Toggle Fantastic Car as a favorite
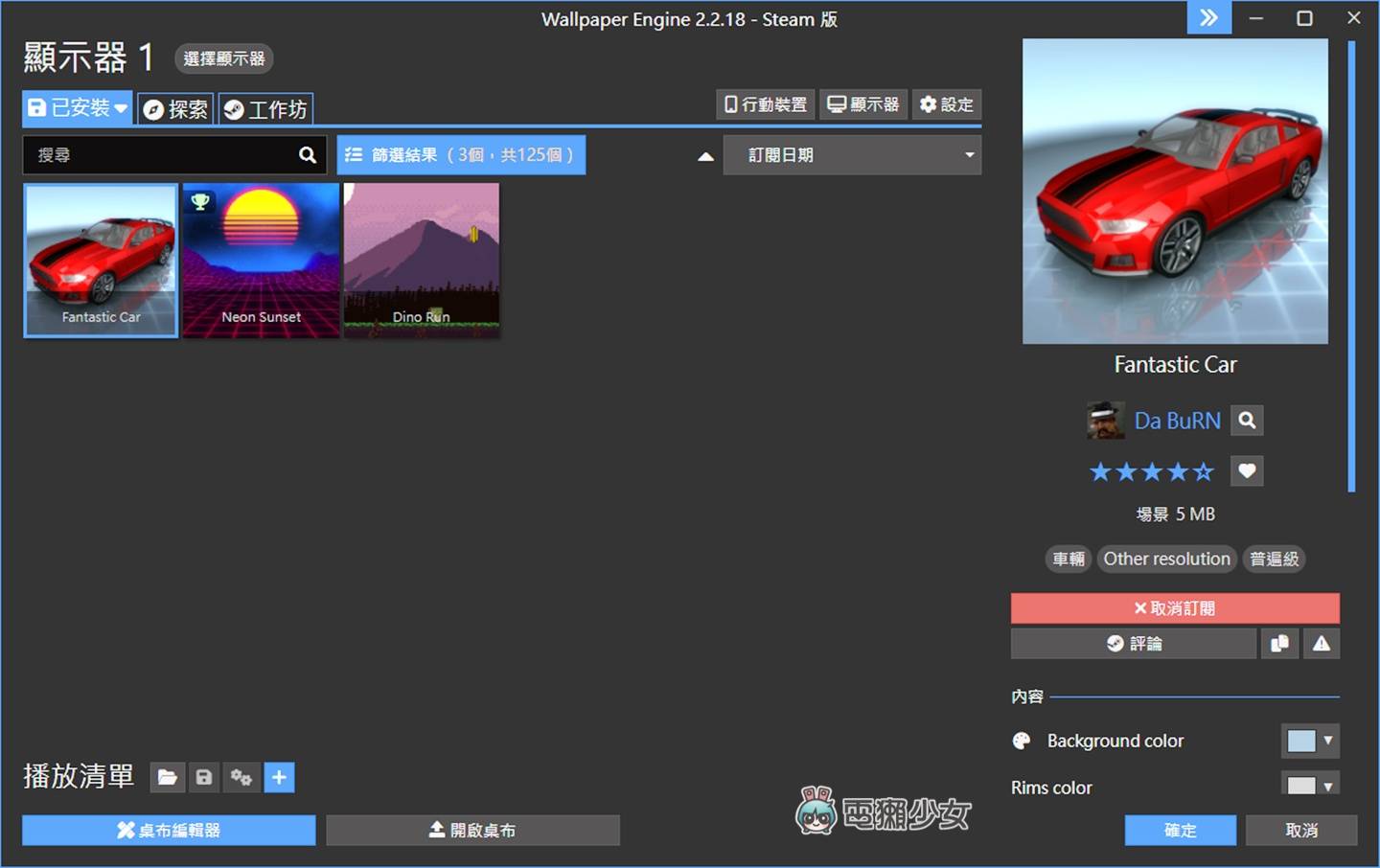This screenshot has width=1380, height=868. pyautogui.click(x=1247, y=470)
